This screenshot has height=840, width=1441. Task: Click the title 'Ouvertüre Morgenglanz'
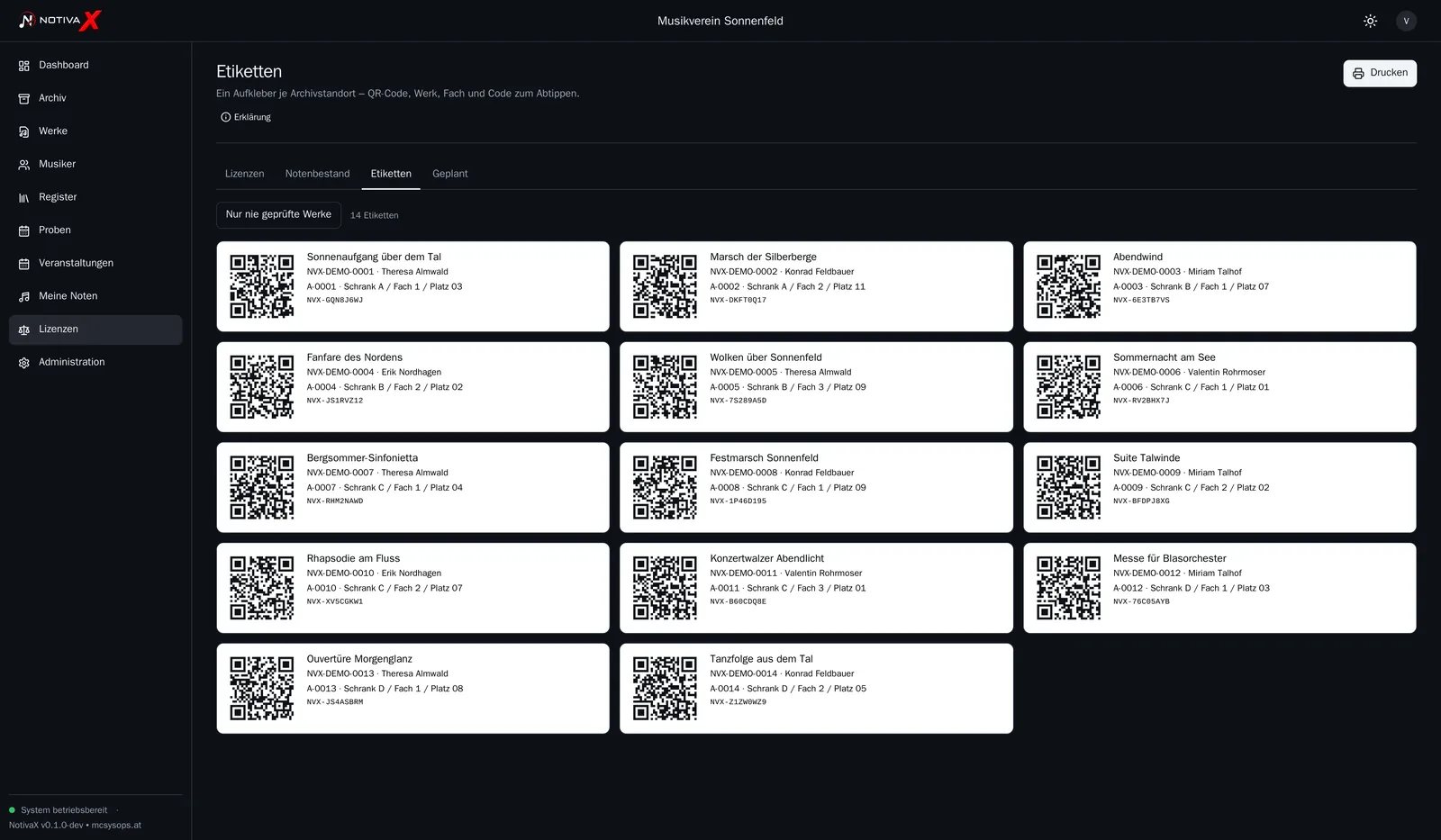pyautogui.click(x=359, y=660)
